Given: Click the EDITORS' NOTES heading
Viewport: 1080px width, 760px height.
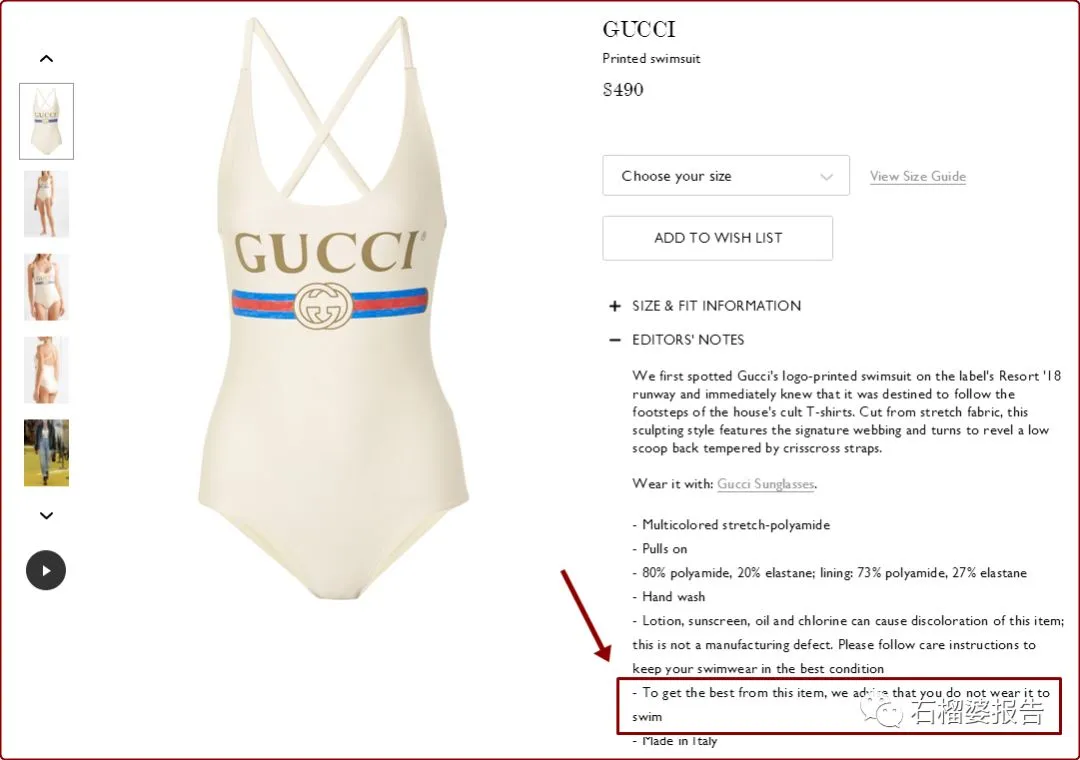Looking at the screenshot, I should 688,340.
